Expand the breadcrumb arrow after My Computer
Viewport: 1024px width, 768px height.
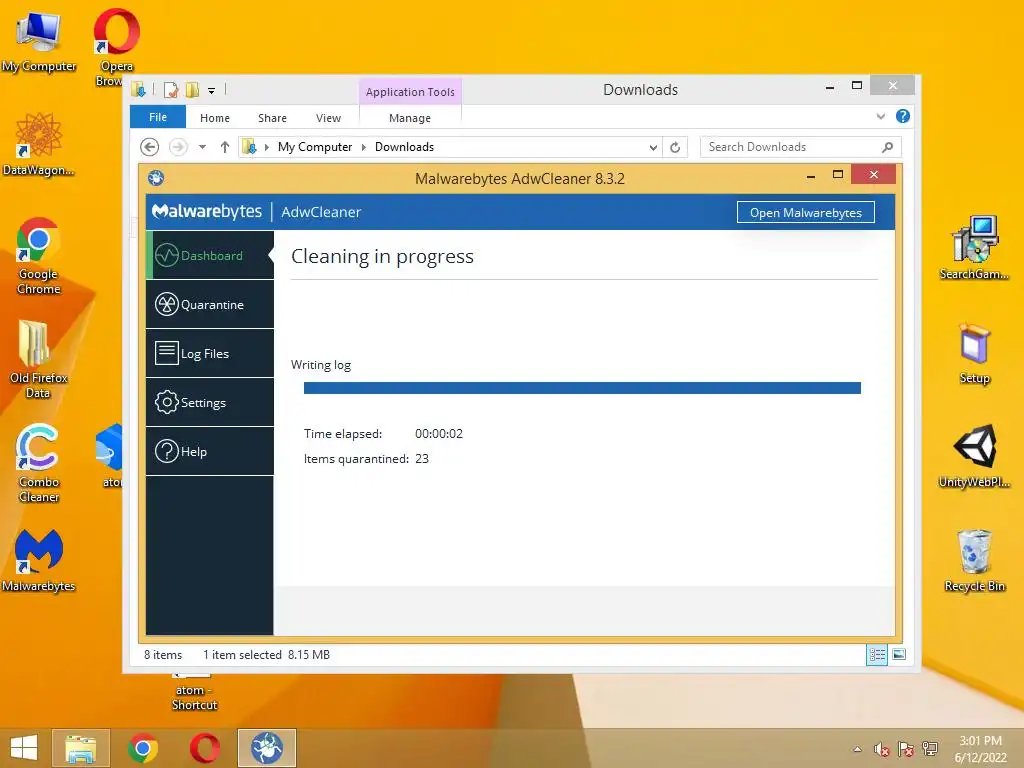(364, 147)
